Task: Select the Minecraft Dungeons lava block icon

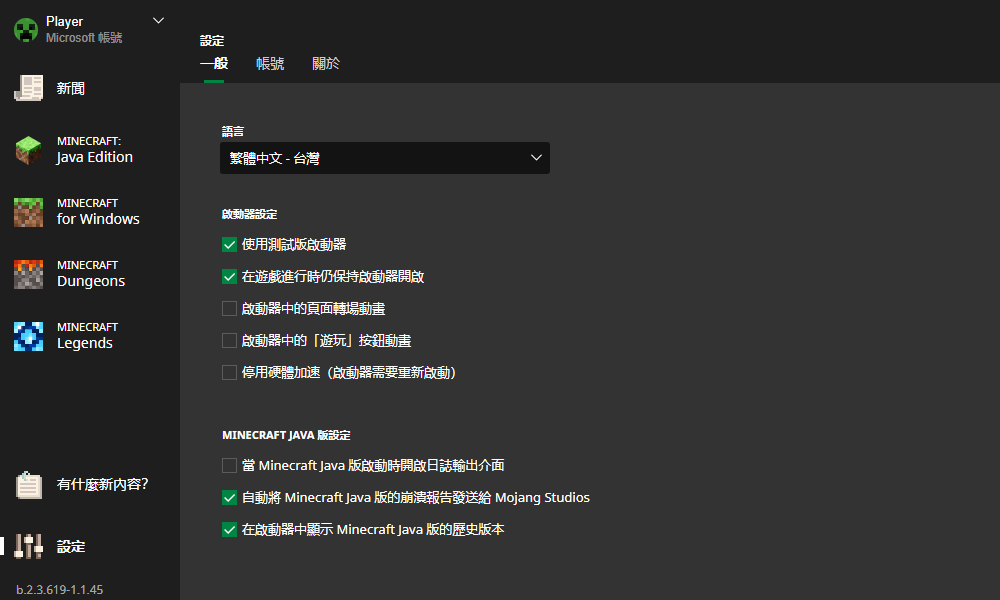Action: click(x=29, y=274)
